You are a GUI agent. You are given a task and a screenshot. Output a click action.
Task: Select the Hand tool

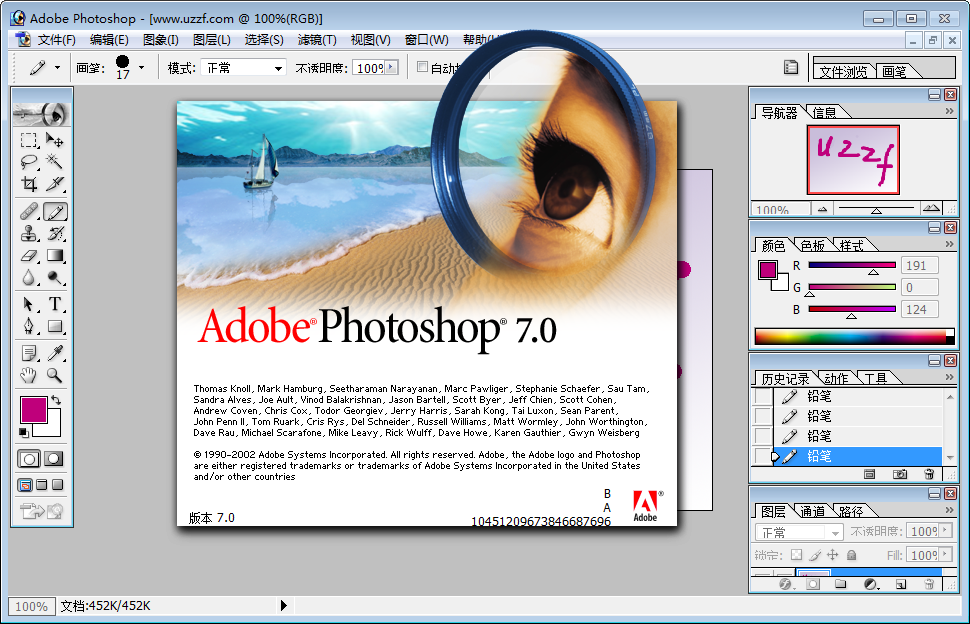coord(28,375)
